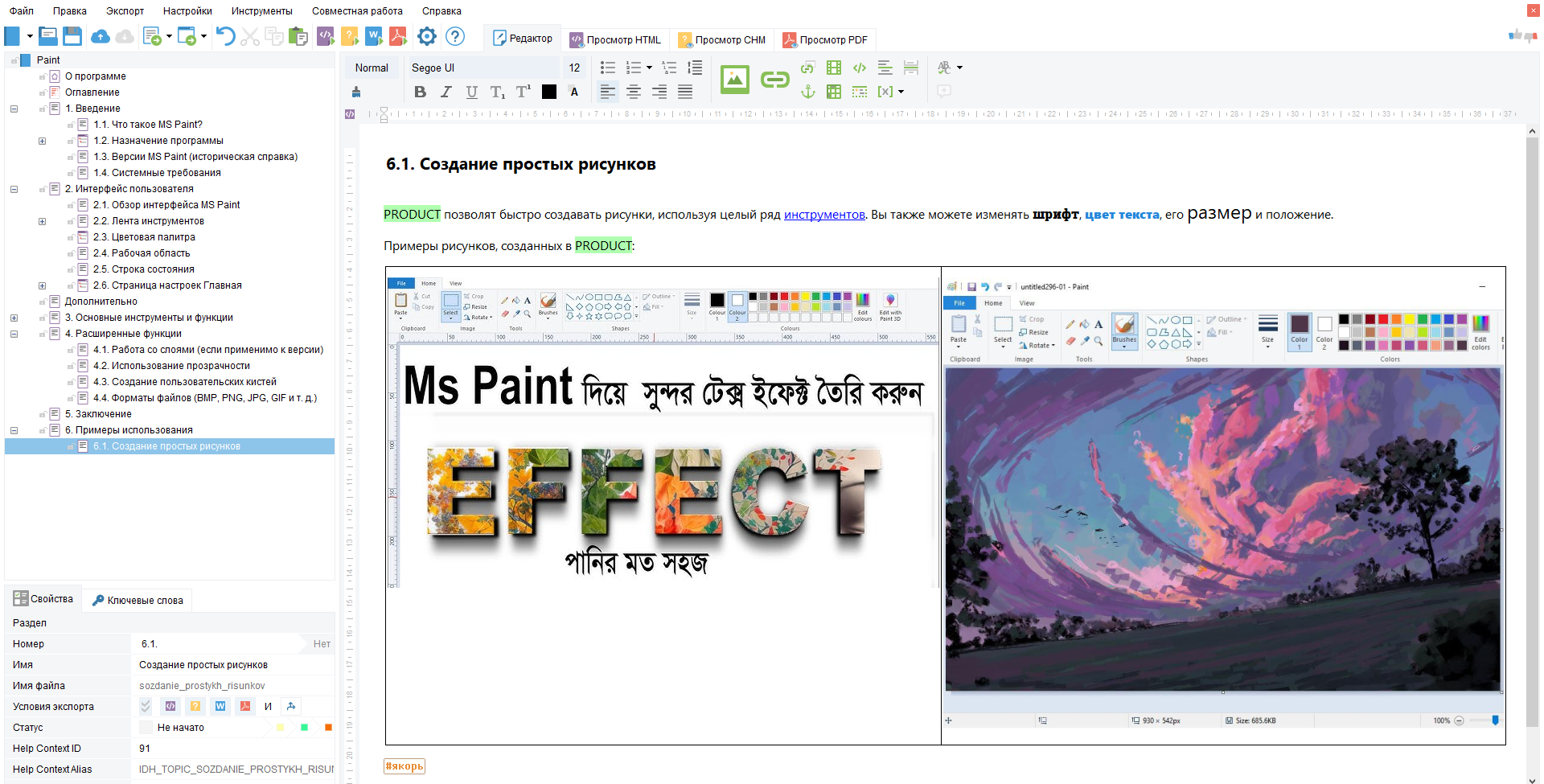Collapse the '1. Введение' tree node
1544x784 pixels.
14,109
